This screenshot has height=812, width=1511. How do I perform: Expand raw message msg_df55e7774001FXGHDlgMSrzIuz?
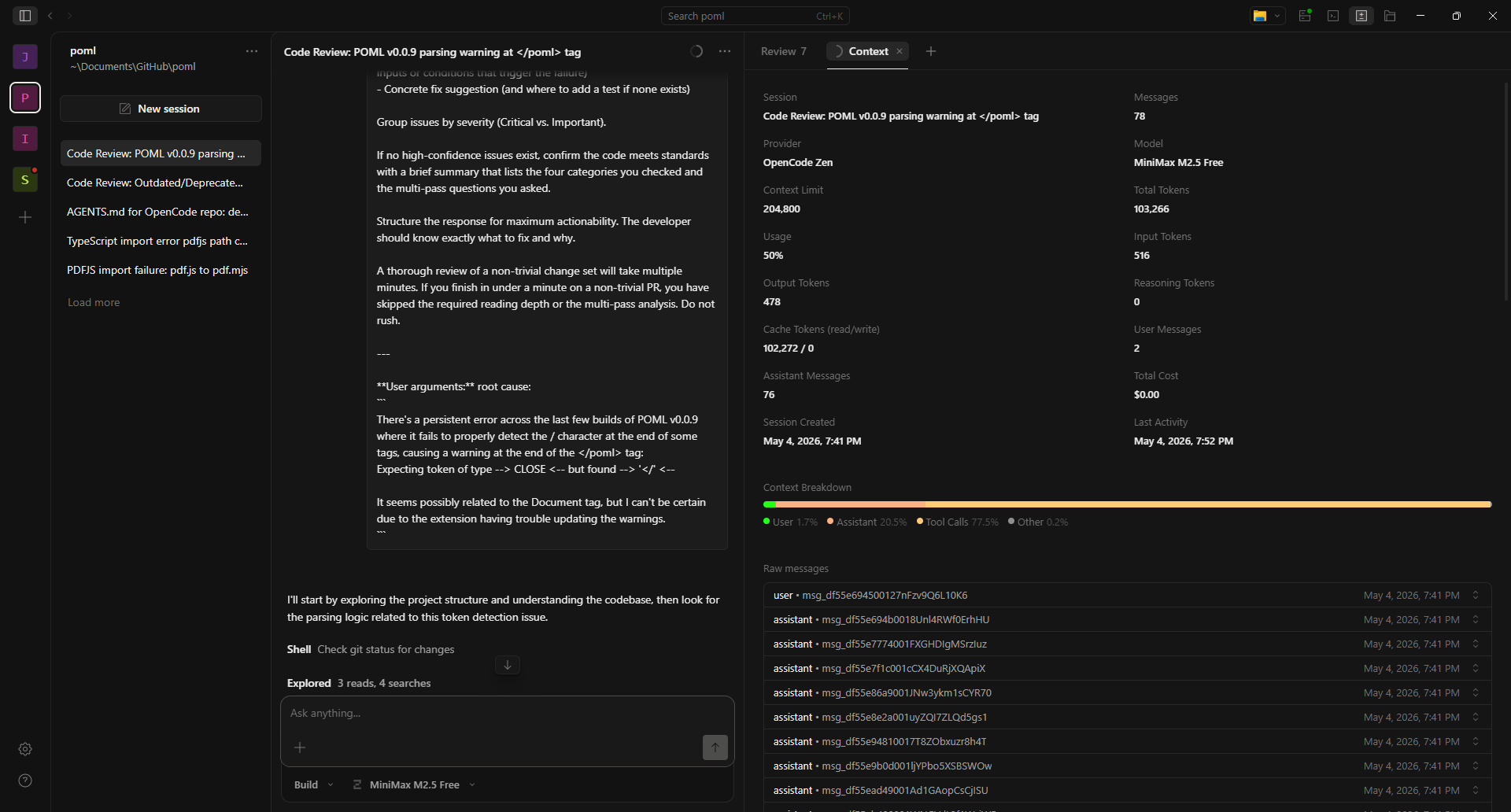1127,644
